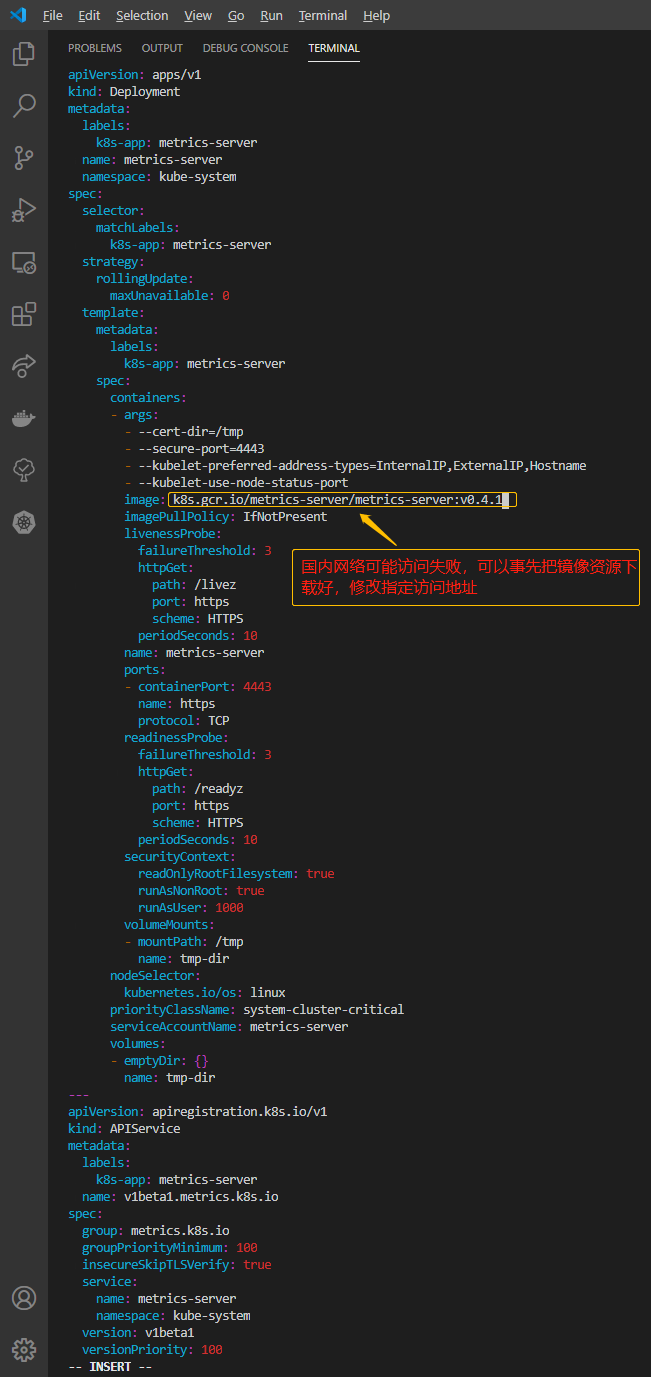Screen dimensions: 651x1377
Task: Select the Search icon in the activity bar
Action: pyautogui.click(x=23, y=106)
